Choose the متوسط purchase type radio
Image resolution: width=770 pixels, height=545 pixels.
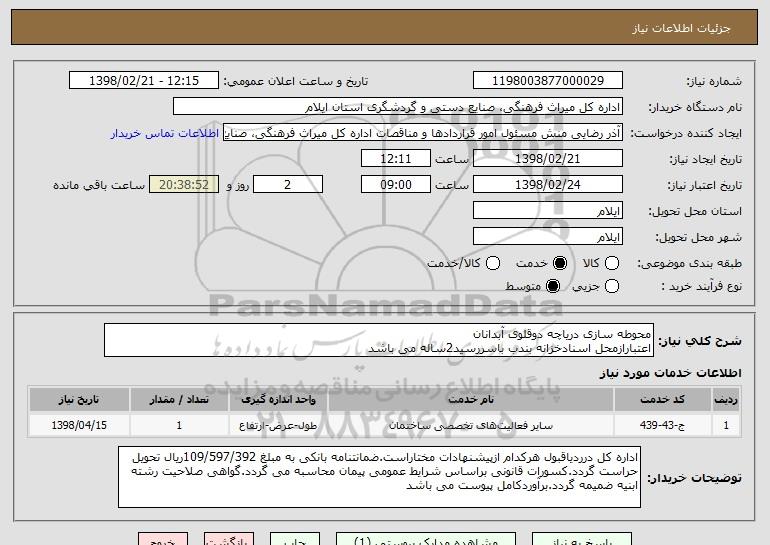[552, 286]
